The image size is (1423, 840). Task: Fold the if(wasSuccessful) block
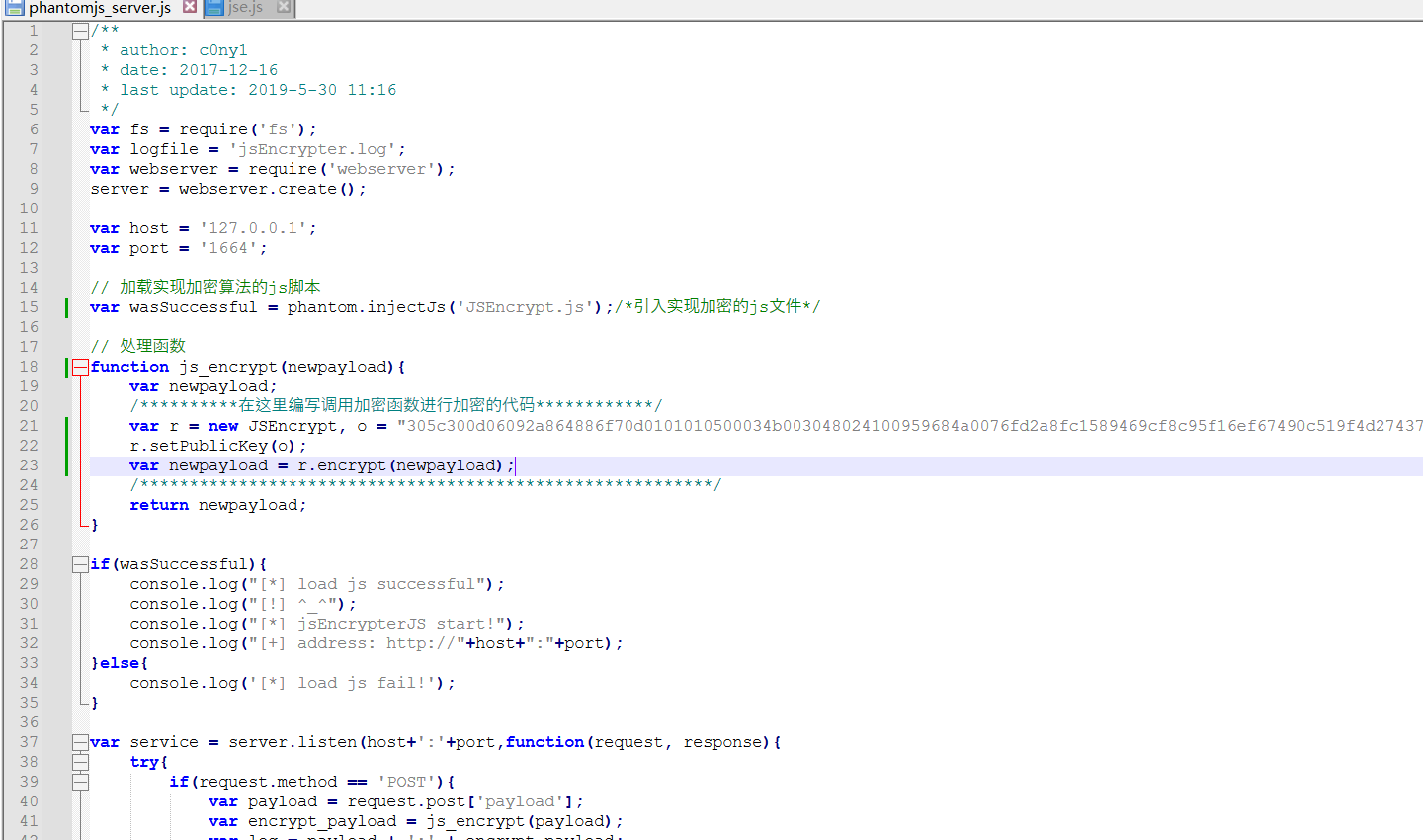point(80,564)
